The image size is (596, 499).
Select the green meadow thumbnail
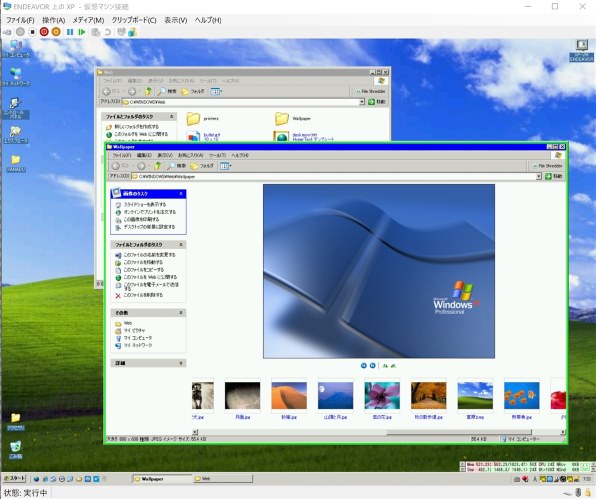tap(475, 396)
